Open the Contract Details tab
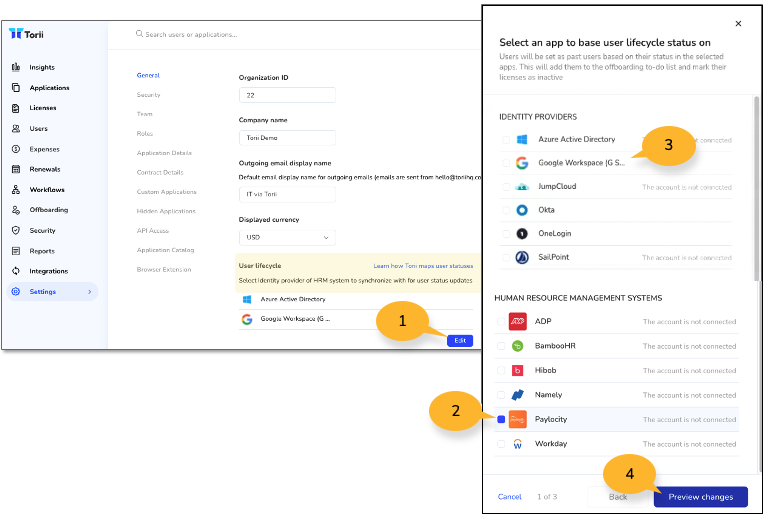 tap(160, 172)
